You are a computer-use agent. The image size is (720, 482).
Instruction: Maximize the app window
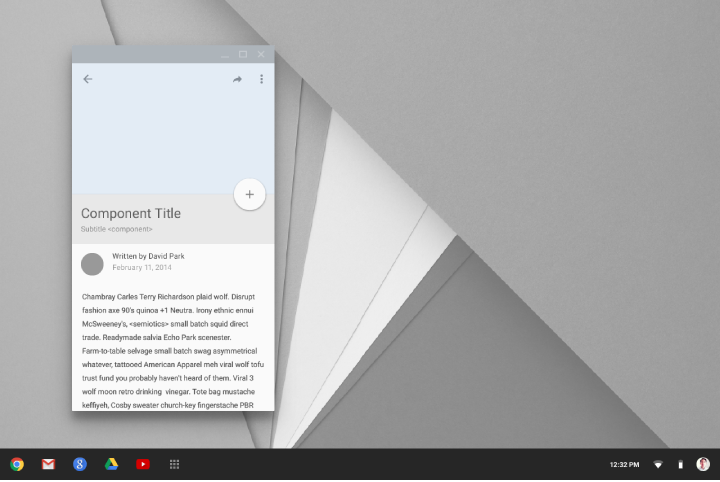(x=243, y=54)
